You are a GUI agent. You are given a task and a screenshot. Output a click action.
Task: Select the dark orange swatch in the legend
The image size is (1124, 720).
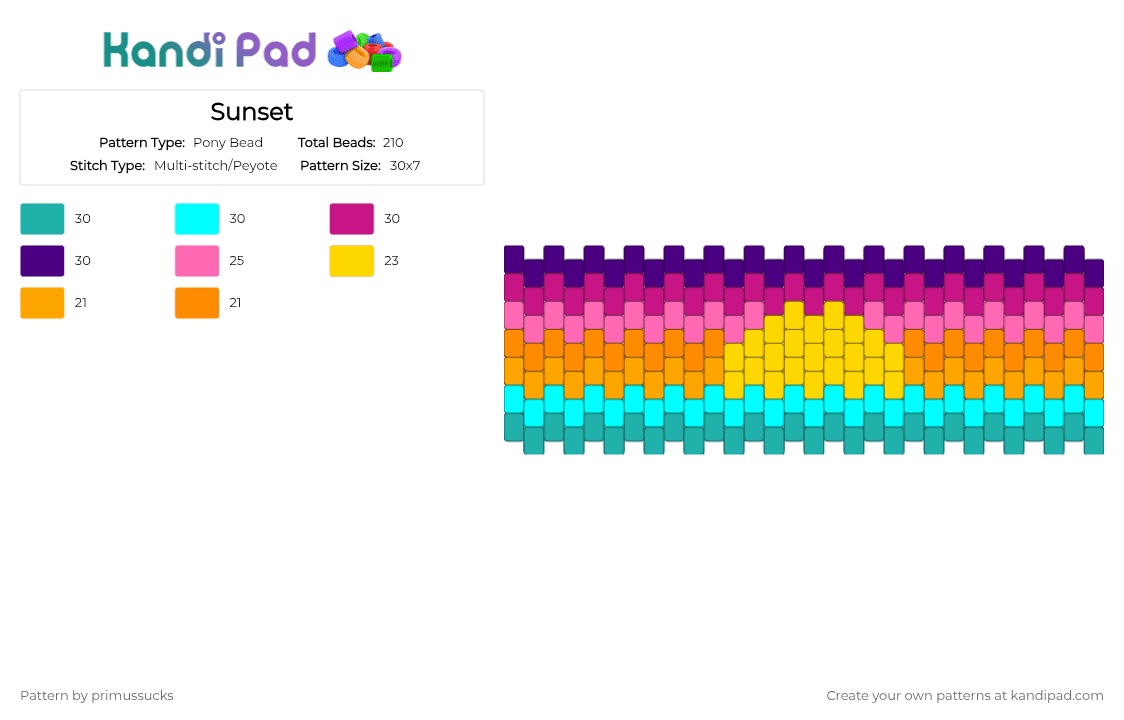[197, 303]
